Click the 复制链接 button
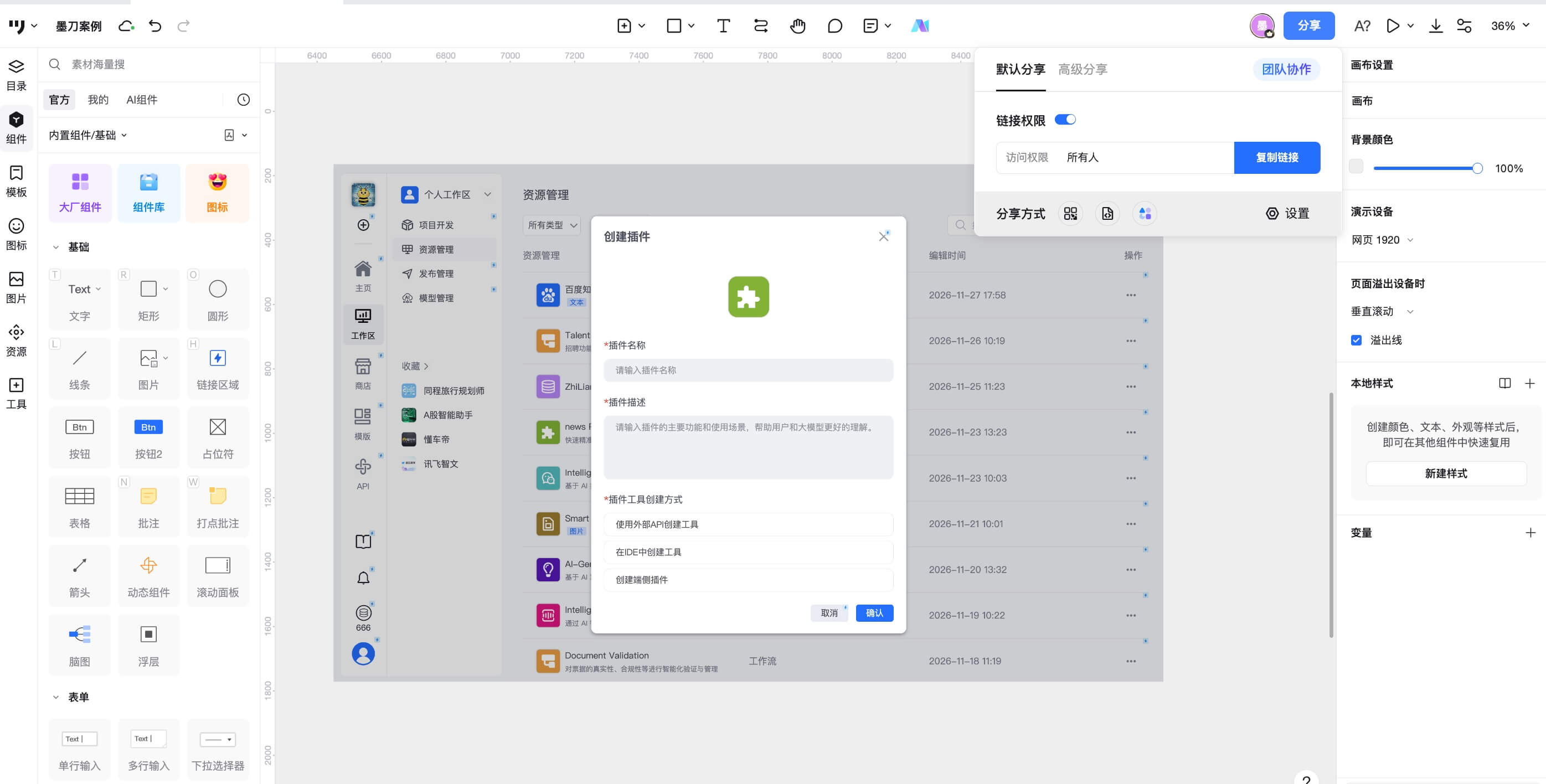Image resolution: width=1546 pixels, height=784 pixels. 1276,158
